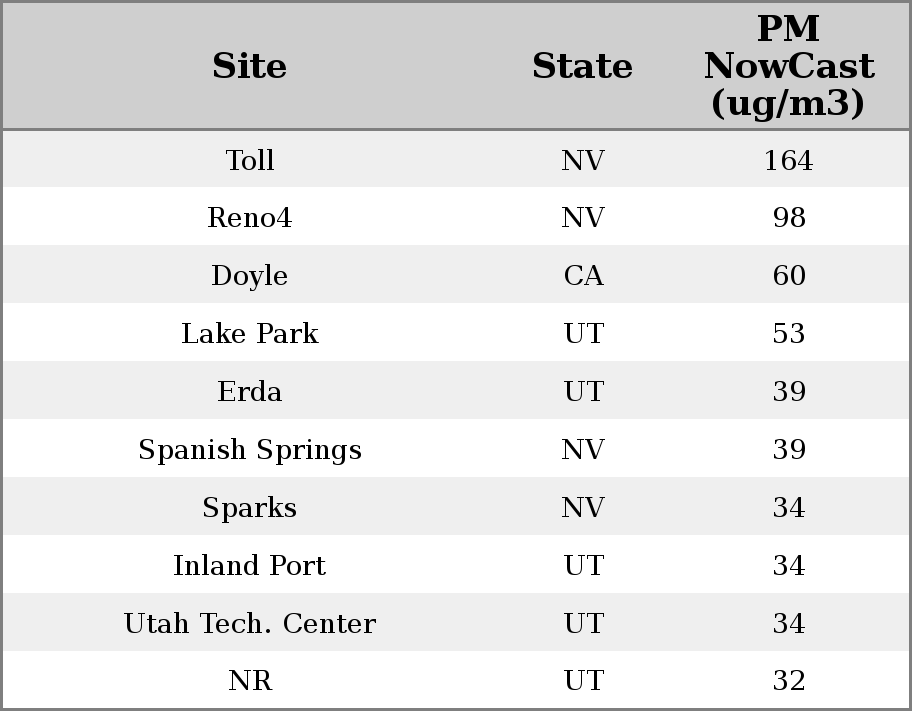
Task: Click the CA state cell
Action: (x=583, y=276)
